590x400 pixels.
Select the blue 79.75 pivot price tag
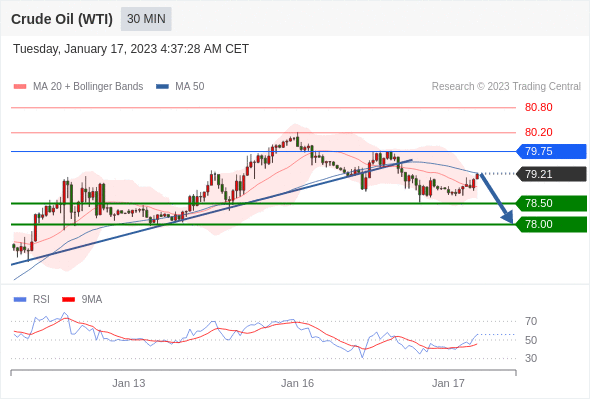[x=551, y=151]
